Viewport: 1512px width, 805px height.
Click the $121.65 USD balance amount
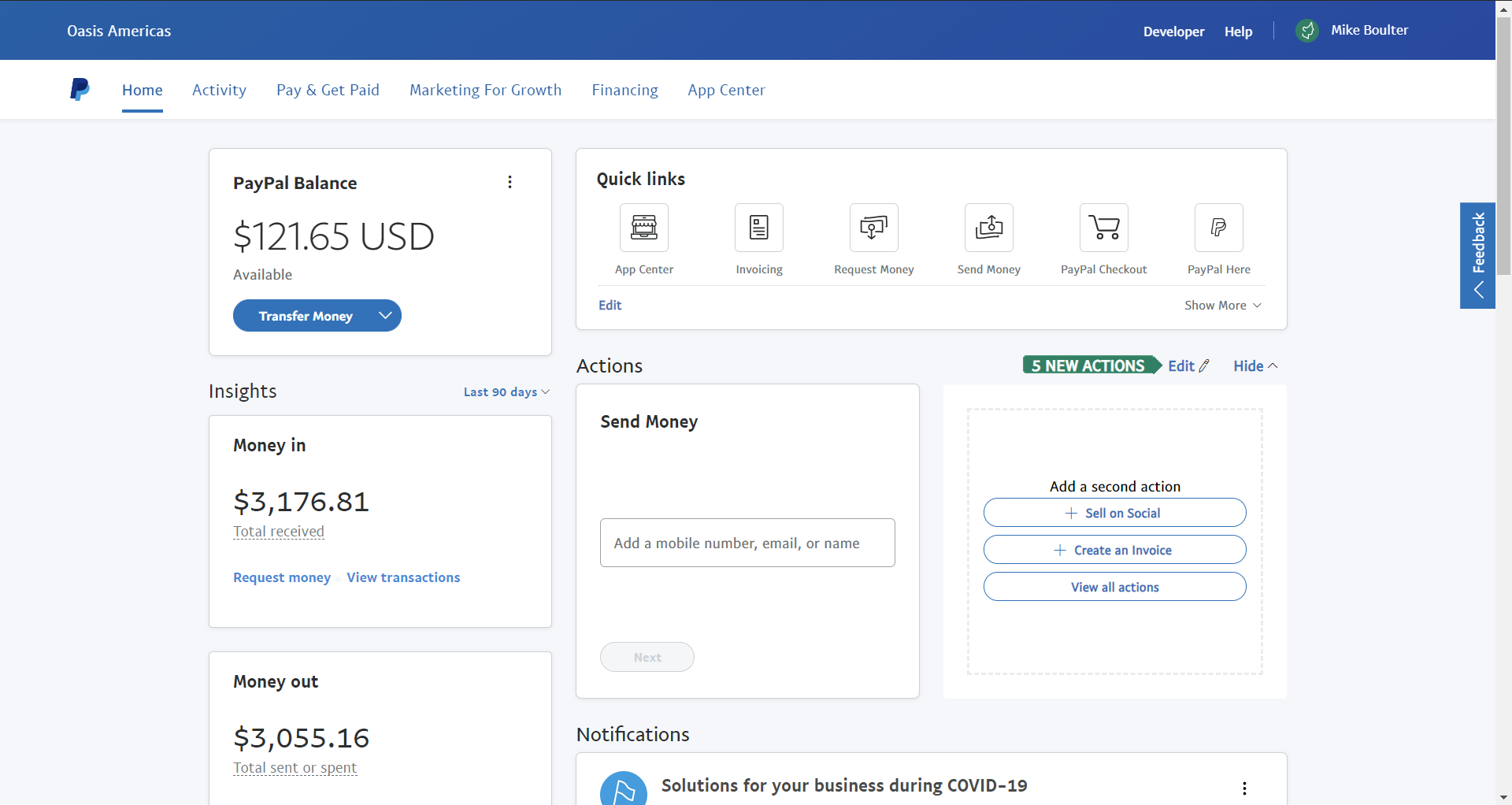334,236
